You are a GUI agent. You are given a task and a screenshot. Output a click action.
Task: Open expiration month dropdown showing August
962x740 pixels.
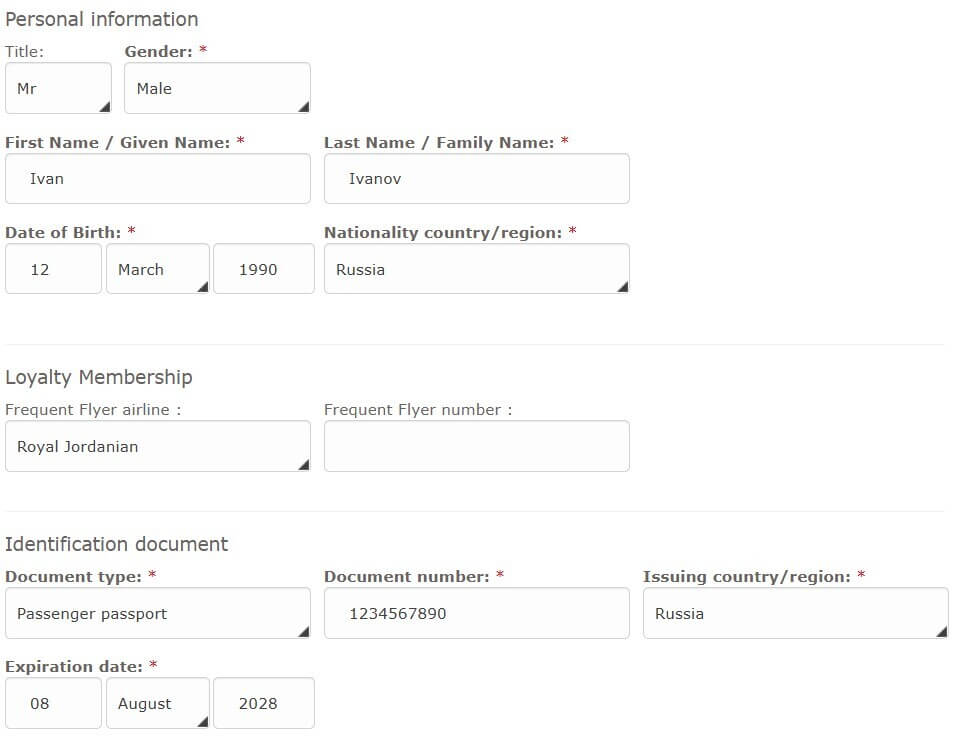[x=158, y=703]
